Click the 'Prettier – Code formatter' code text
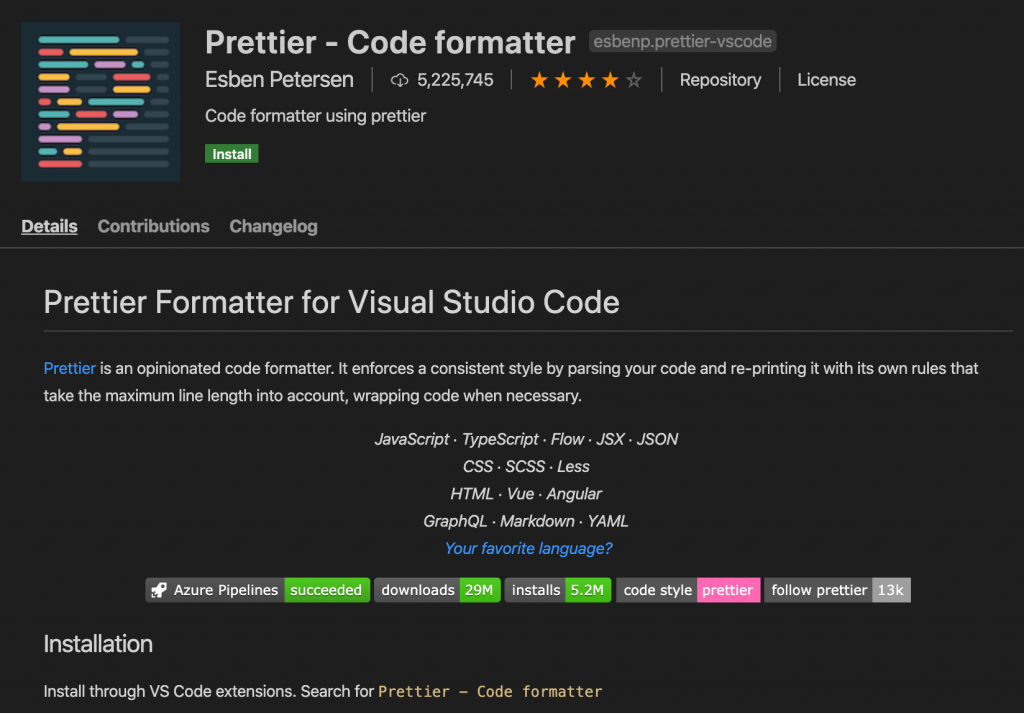Screen dimensions: 1024x713 click(x=490, y=691)
